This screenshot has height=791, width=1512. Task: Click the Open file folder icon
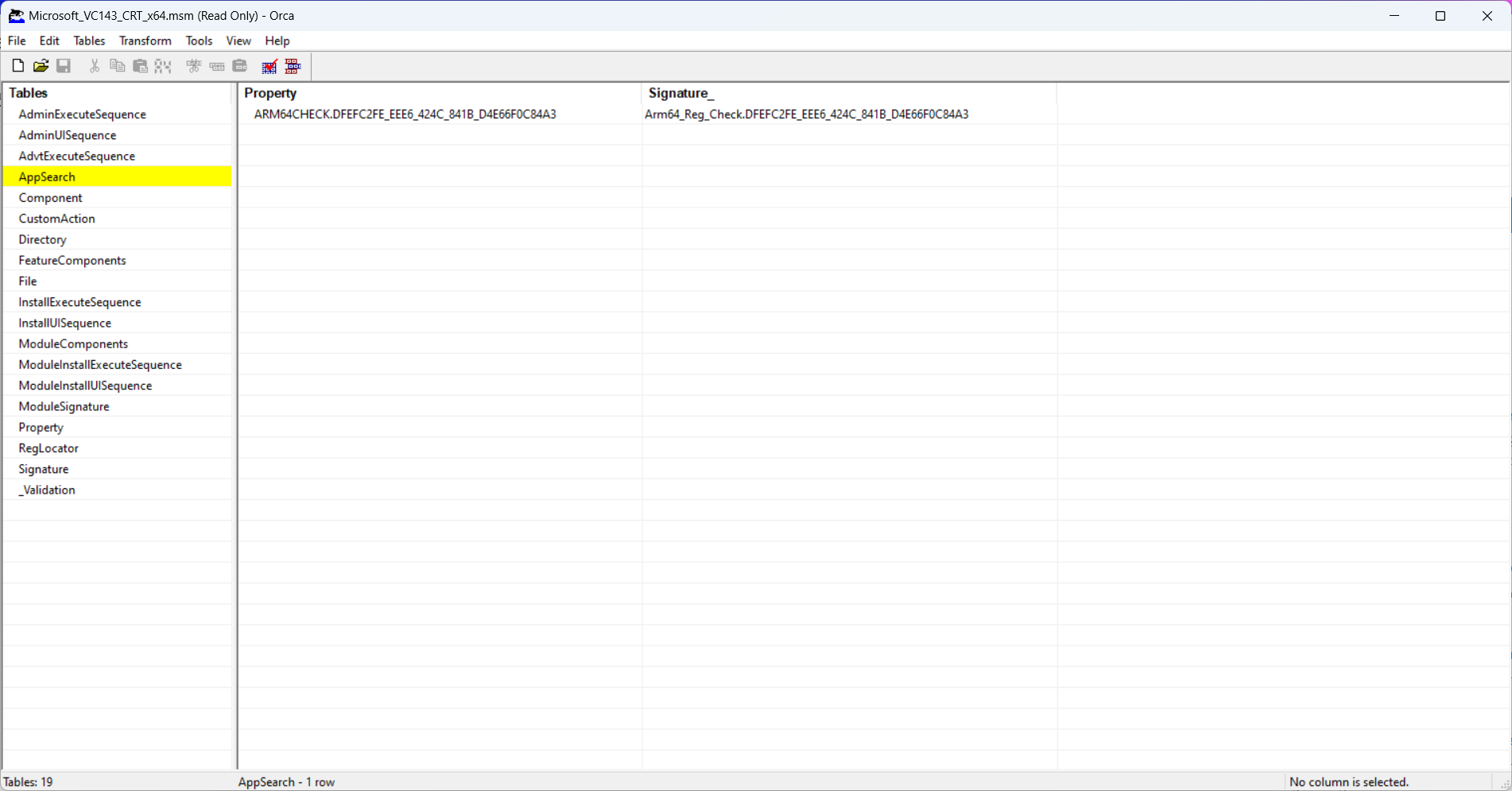[41, 66]
